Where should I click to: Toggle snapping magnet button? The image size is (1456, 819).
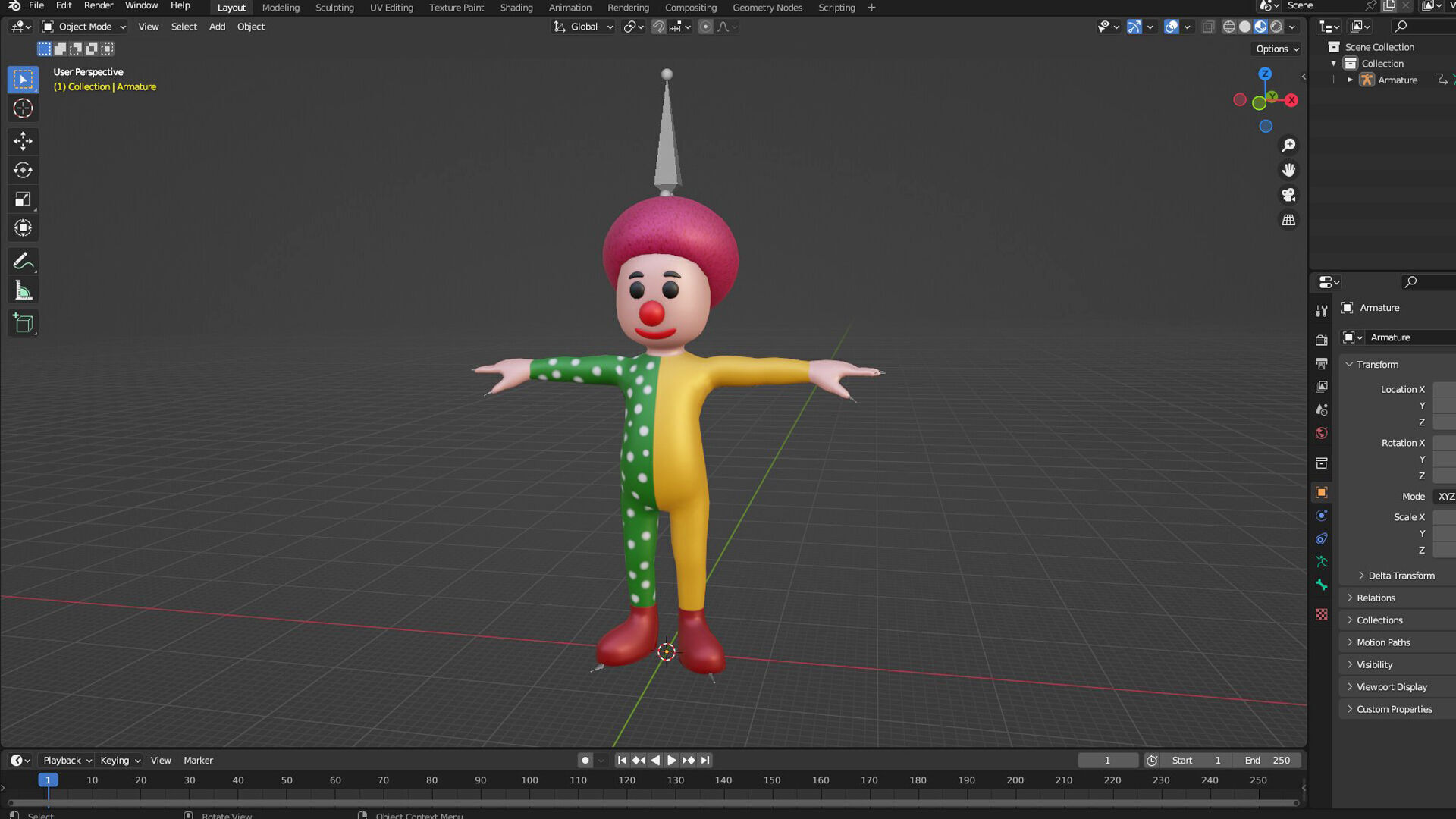(658, 27)
